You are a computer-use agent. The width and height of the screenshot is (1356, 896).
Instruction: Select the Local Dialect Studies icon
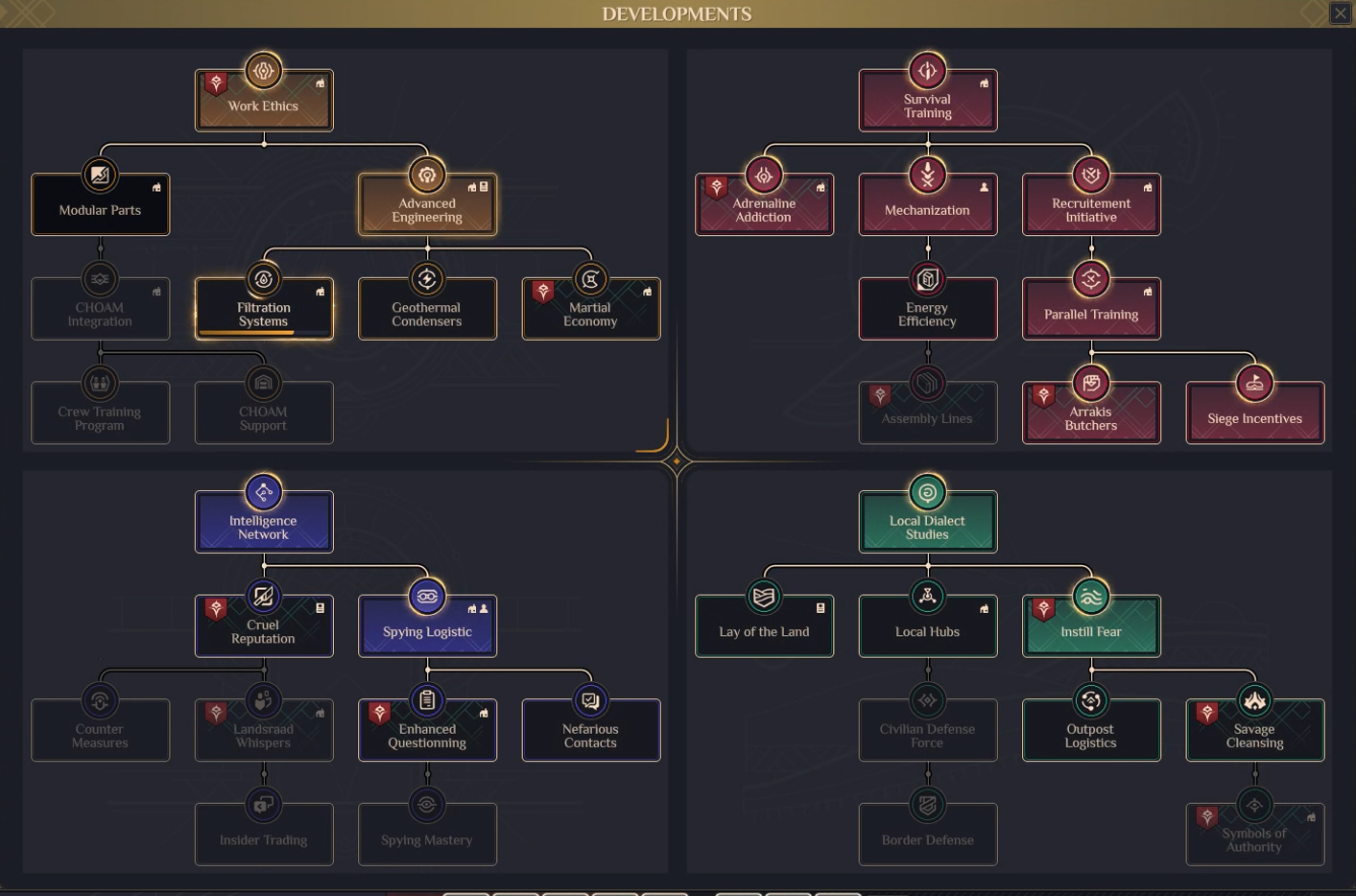(x=927, y=491)
